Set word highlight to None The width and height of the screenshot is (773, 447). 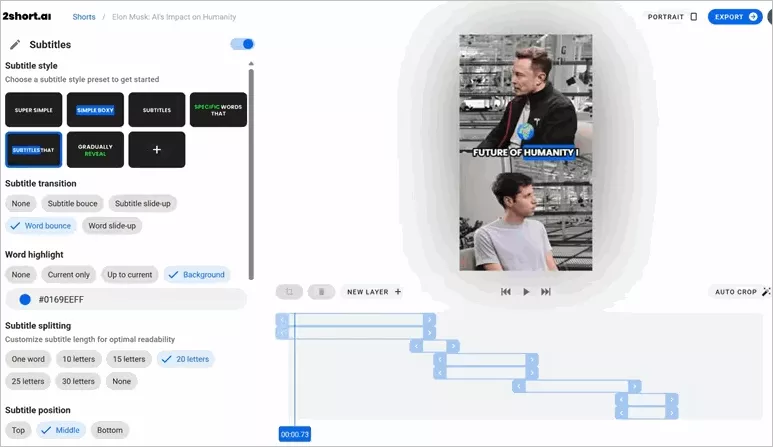pos(21,275)
